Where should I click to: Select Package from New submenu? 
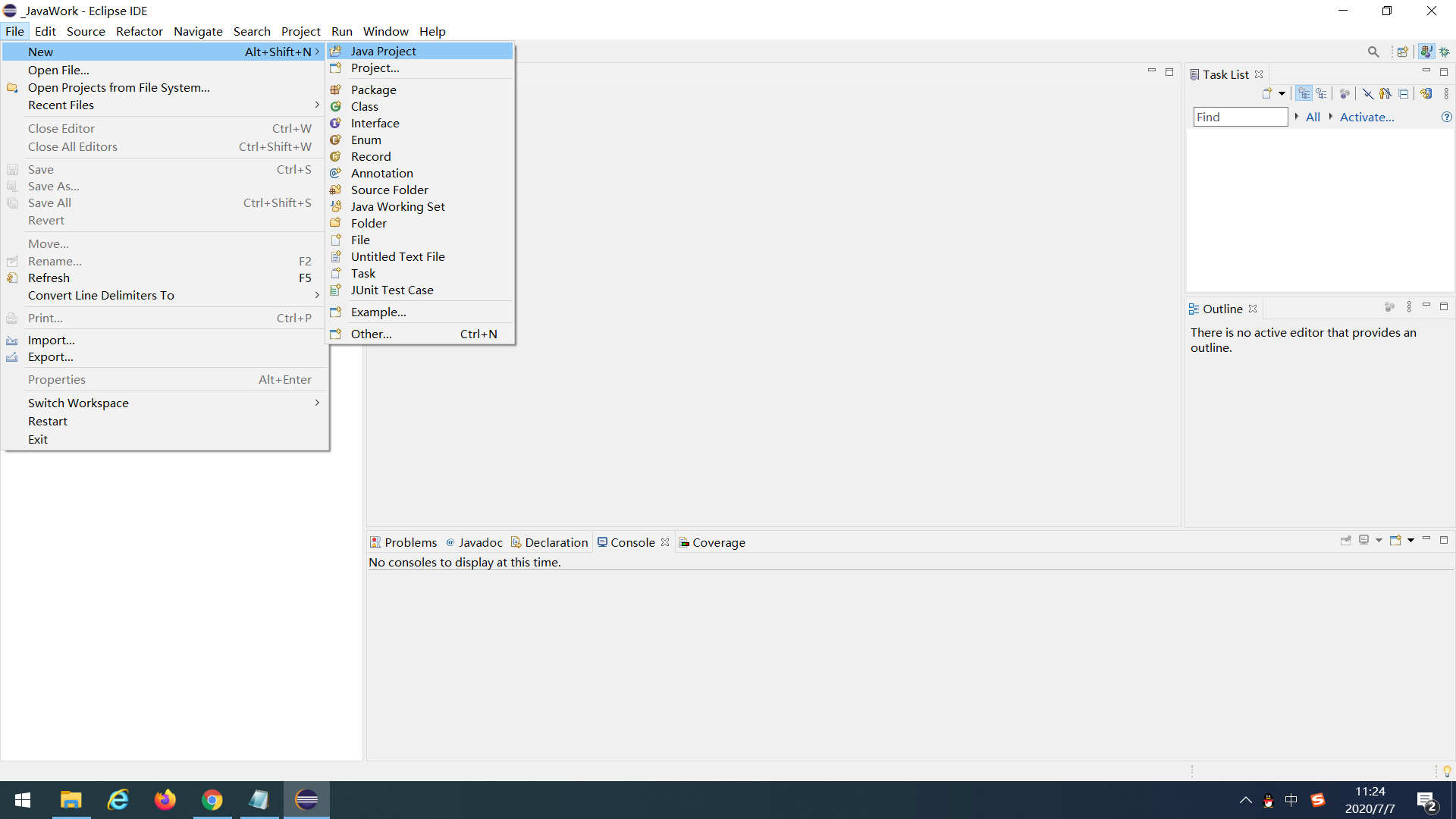pyautogui.click(x=420, y=89)
